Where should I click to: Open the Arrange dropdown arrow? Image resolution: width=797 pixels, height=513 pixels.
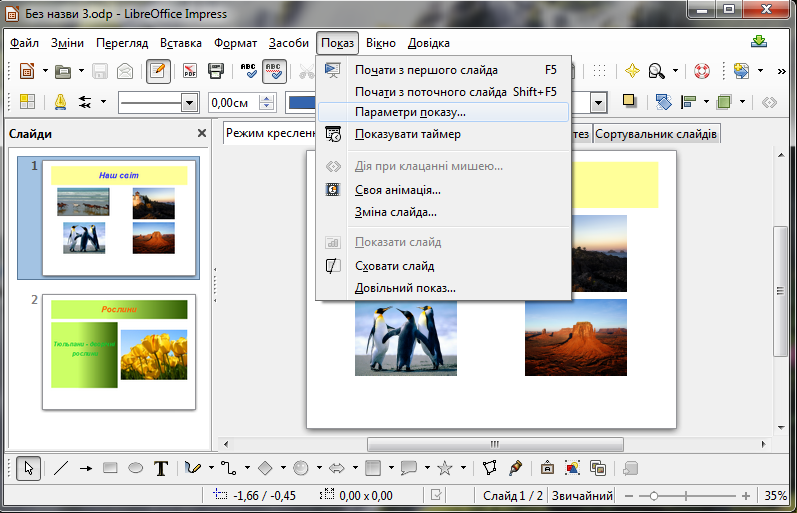pos(742,102)
